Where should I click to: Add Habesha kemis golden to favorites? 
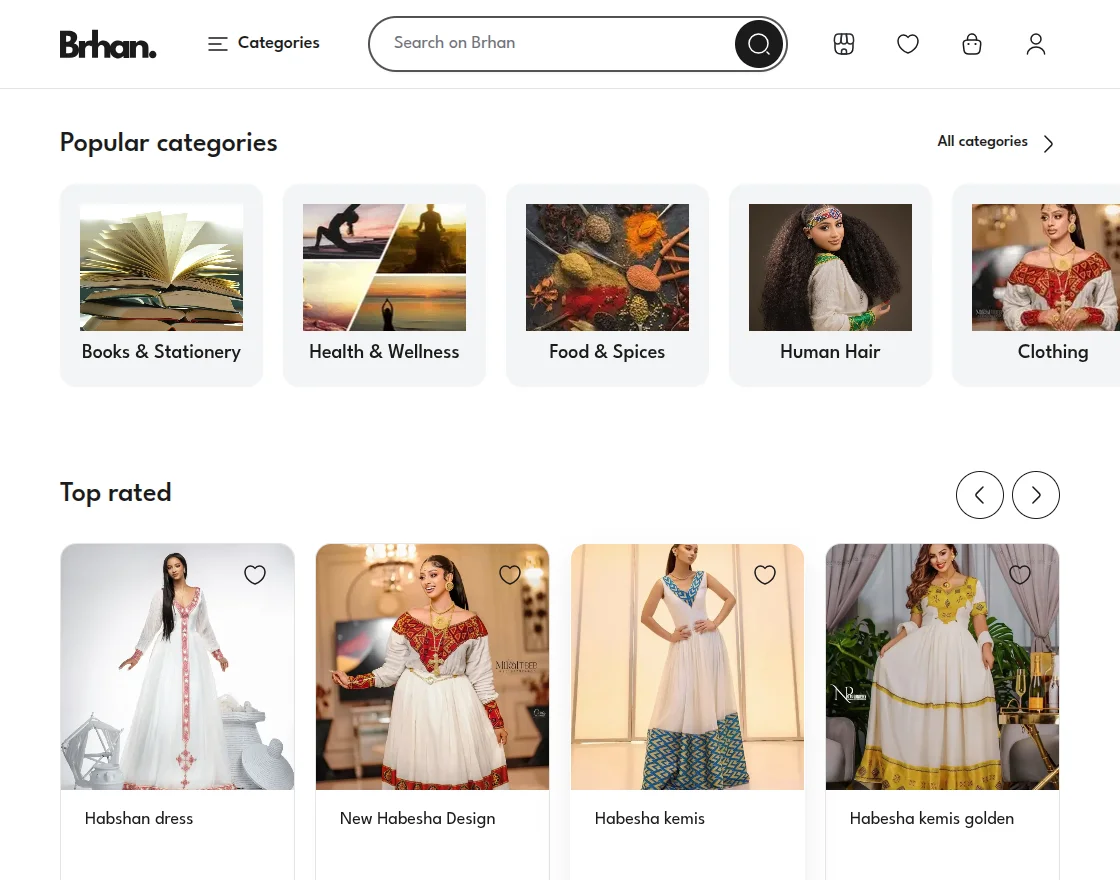(1020, 575)
